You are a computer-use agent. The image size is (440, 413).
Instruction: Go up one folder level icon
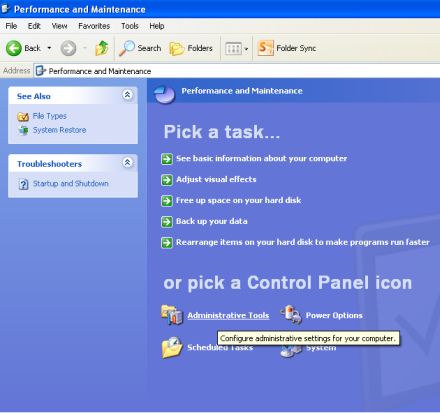tap(102, 48)
